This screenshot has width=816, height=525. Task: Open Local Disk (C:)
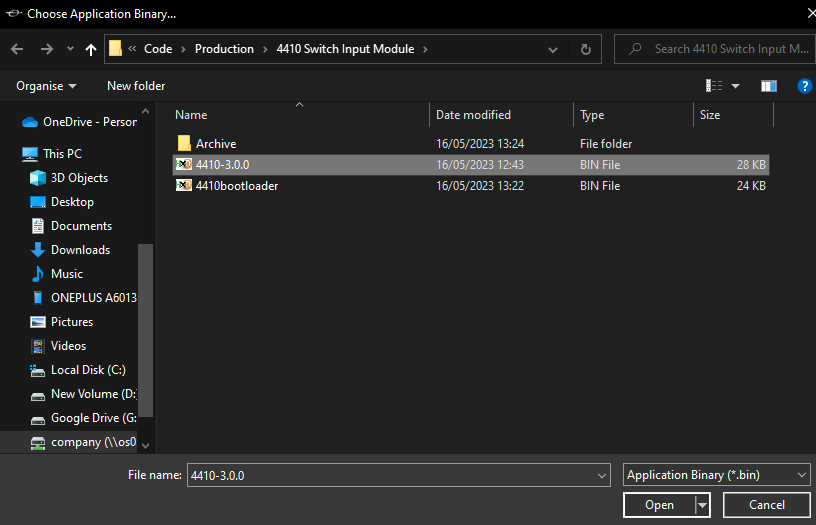point(78,370)
